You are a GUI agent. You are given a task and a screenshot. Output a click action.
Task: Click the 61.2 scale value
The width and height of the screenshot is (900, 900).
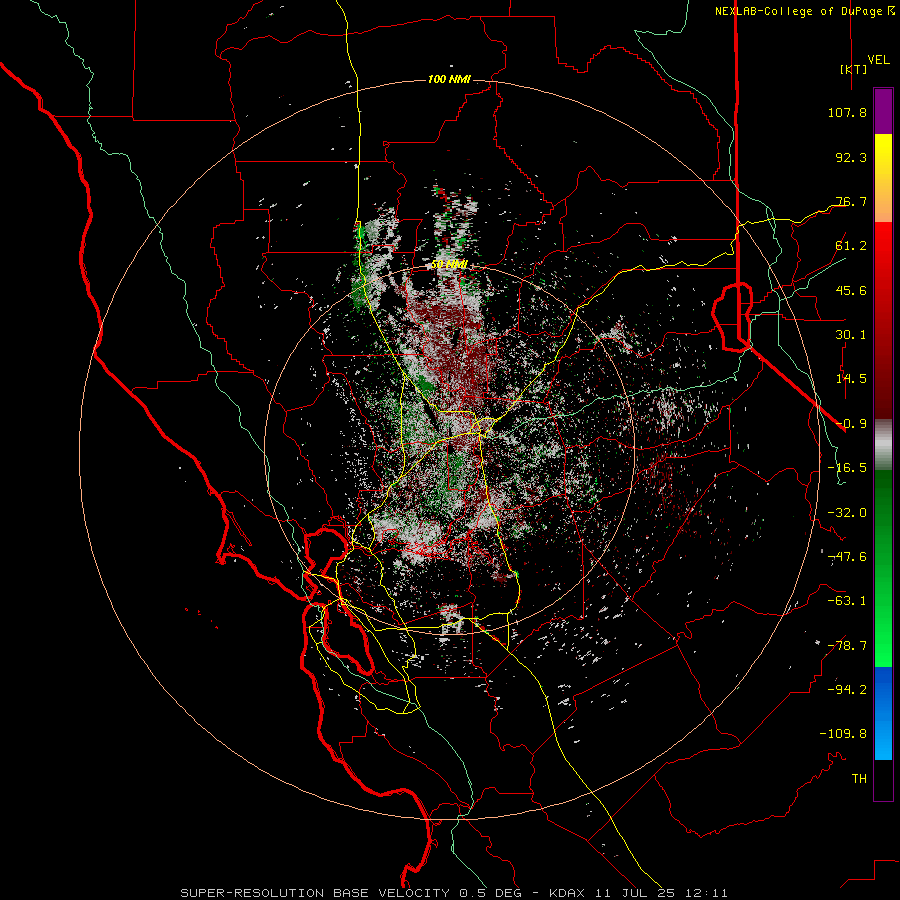tap(851, 246)
